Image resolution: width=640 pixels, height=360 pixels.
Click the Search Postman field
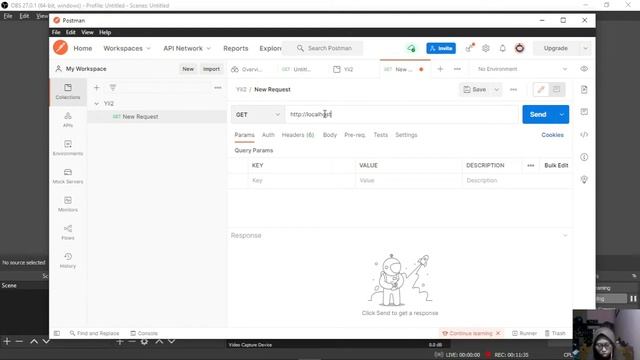click(x=323, y=48)
